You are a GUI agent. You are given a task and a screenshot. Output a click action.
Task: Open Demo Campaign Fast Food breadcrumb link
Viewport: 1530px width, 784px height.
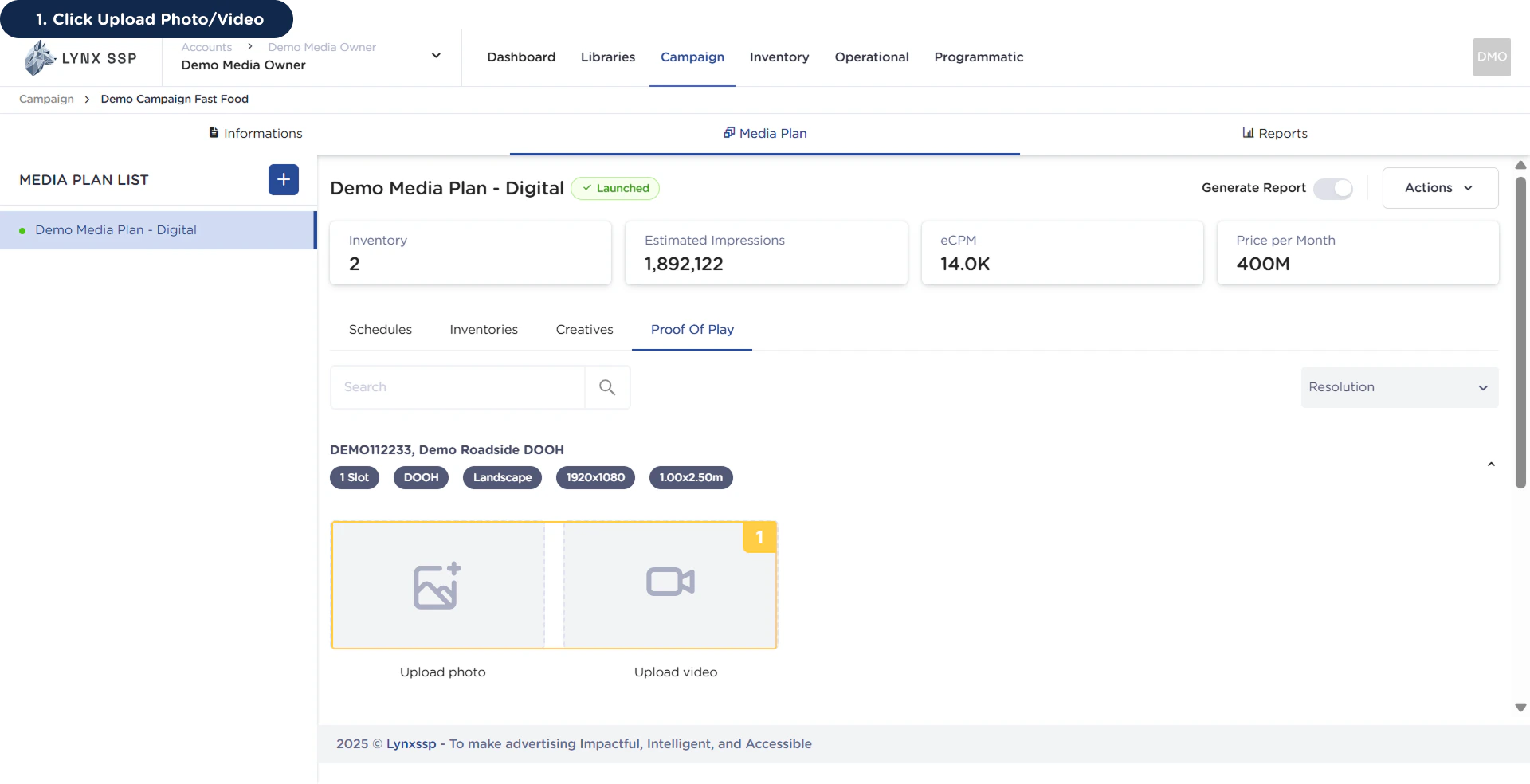point(175,99)
